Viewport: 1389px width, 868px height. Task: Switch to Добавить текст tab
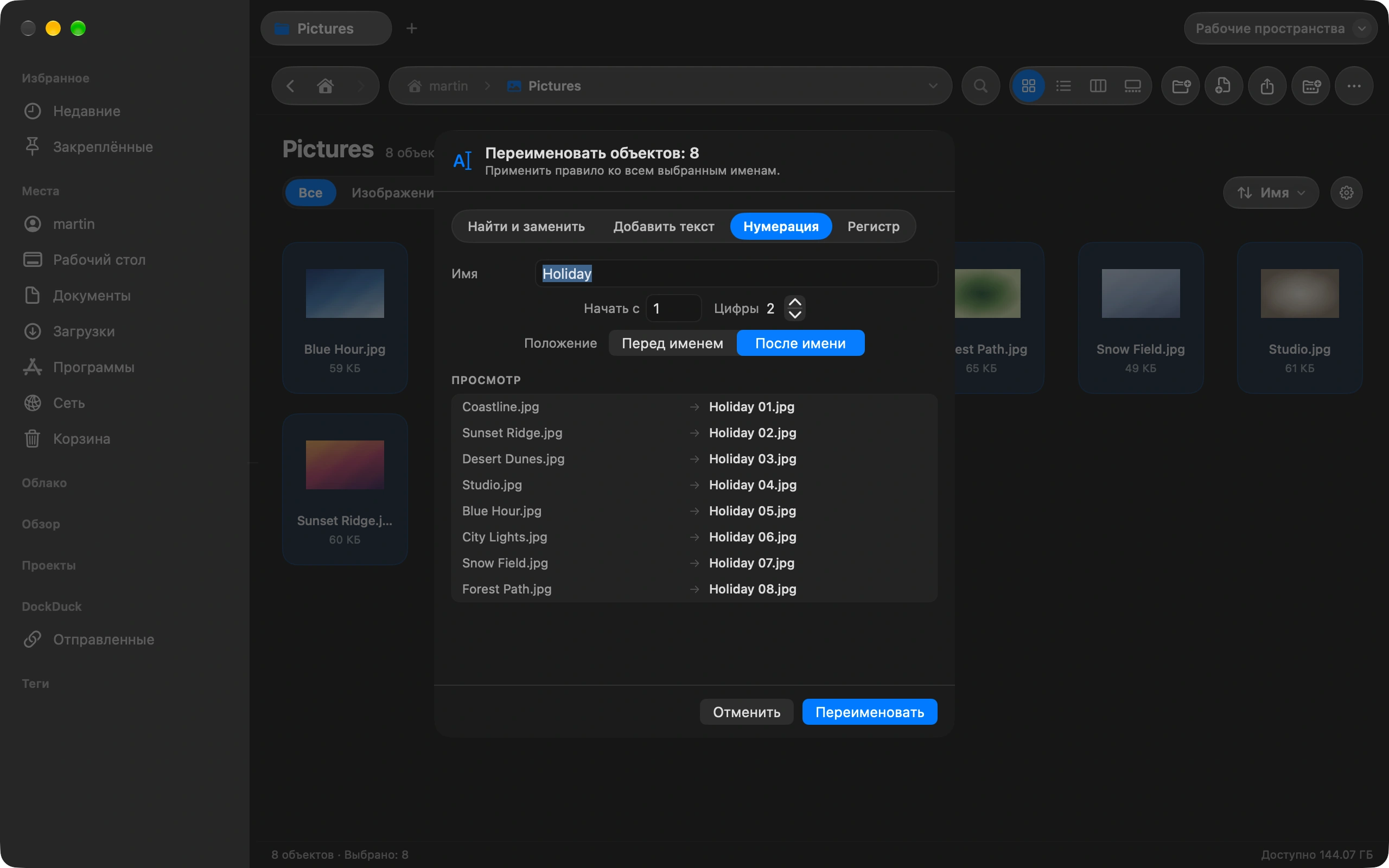664,226
